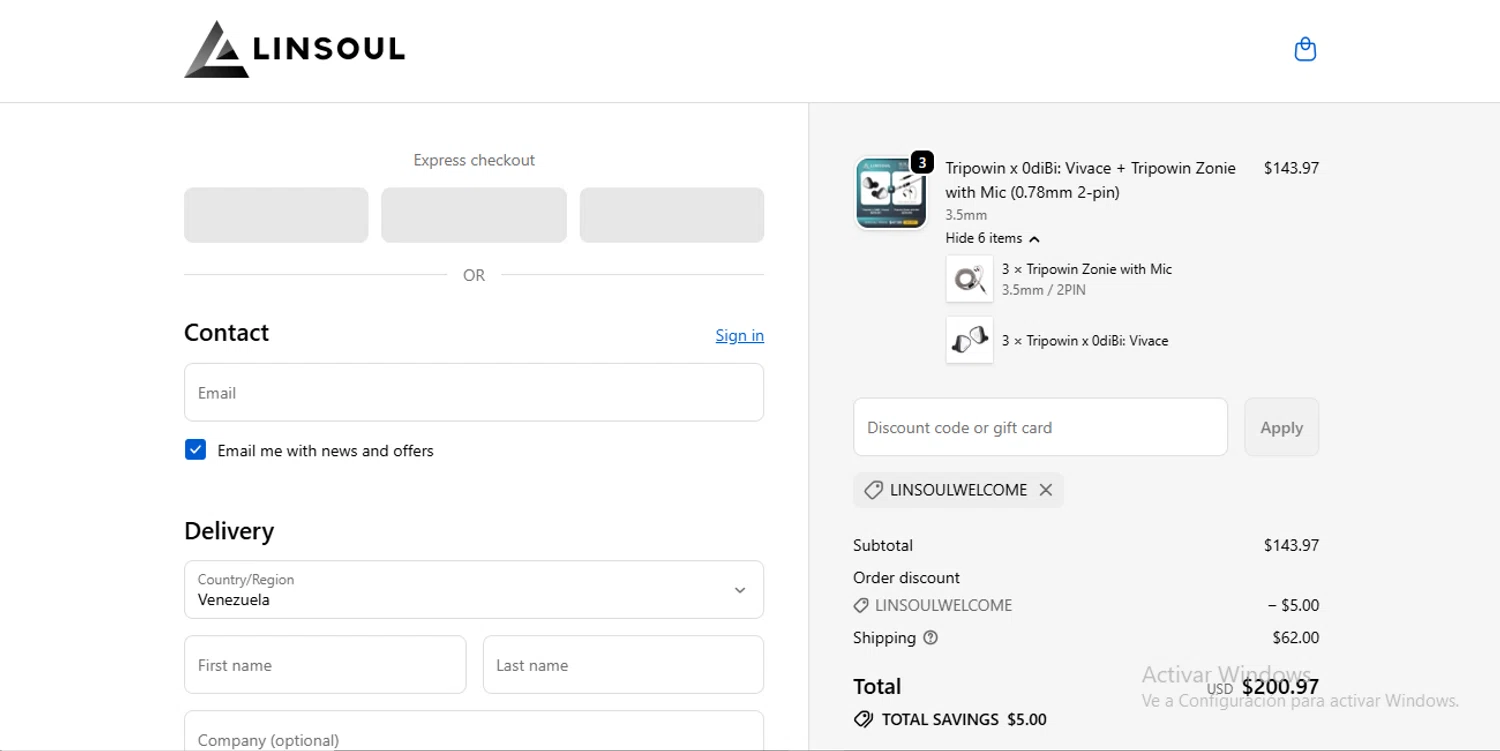This screenshot has width=1500, height=751.
Task: Click the 3.5mm / 2PIN variant text
Action: coord(1044,290)
